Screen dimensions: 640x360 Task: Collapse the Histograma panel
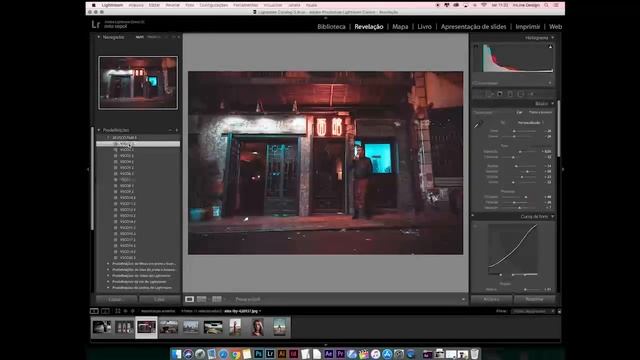(x=553, y=38)
